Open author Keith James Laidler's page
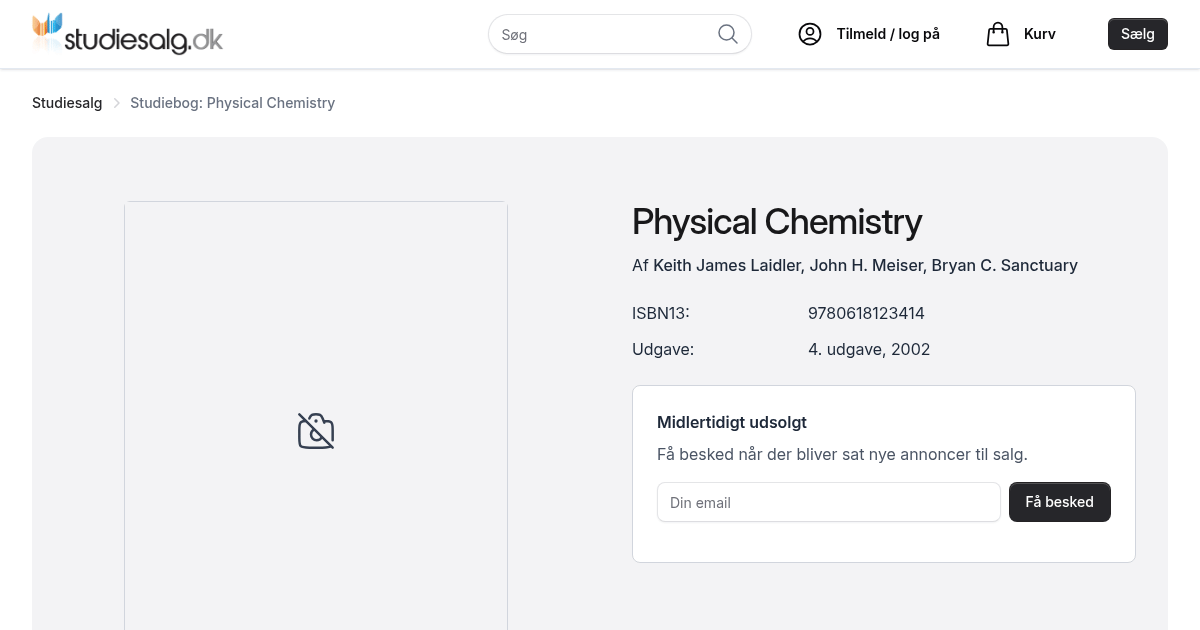 [727, 265]
